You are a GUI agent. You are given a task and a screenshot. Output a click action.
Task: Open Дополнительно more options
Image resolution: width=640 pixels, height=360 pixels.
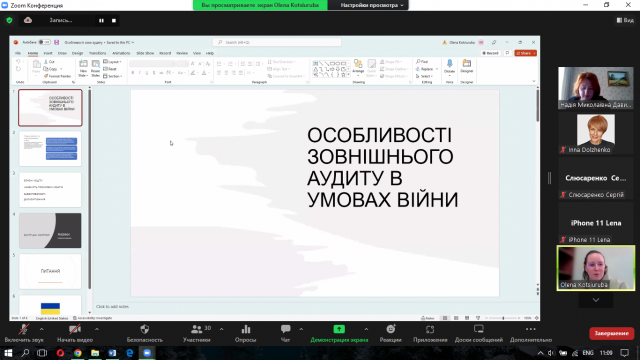click(531, 333)
